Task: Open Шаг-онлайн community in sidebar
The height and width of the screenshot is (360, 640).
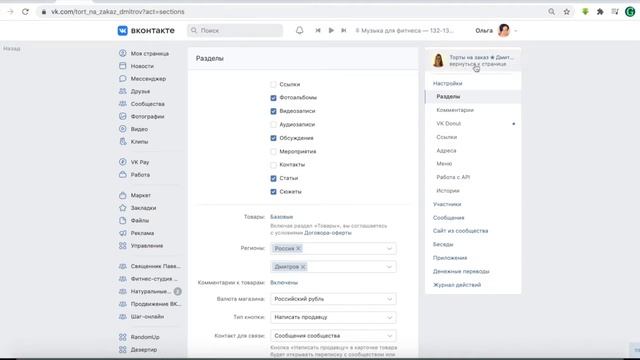Action: point(147,317)
